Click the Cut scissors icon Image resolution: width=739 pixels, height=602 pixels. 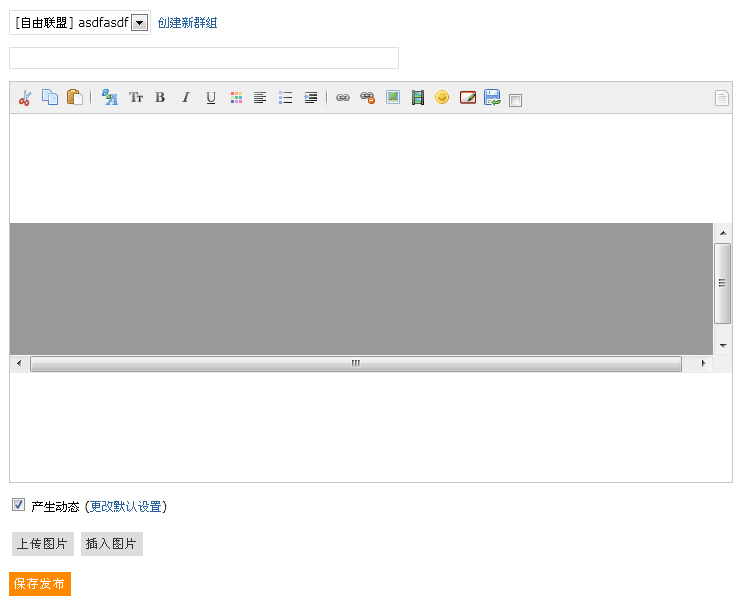point(25,98)
